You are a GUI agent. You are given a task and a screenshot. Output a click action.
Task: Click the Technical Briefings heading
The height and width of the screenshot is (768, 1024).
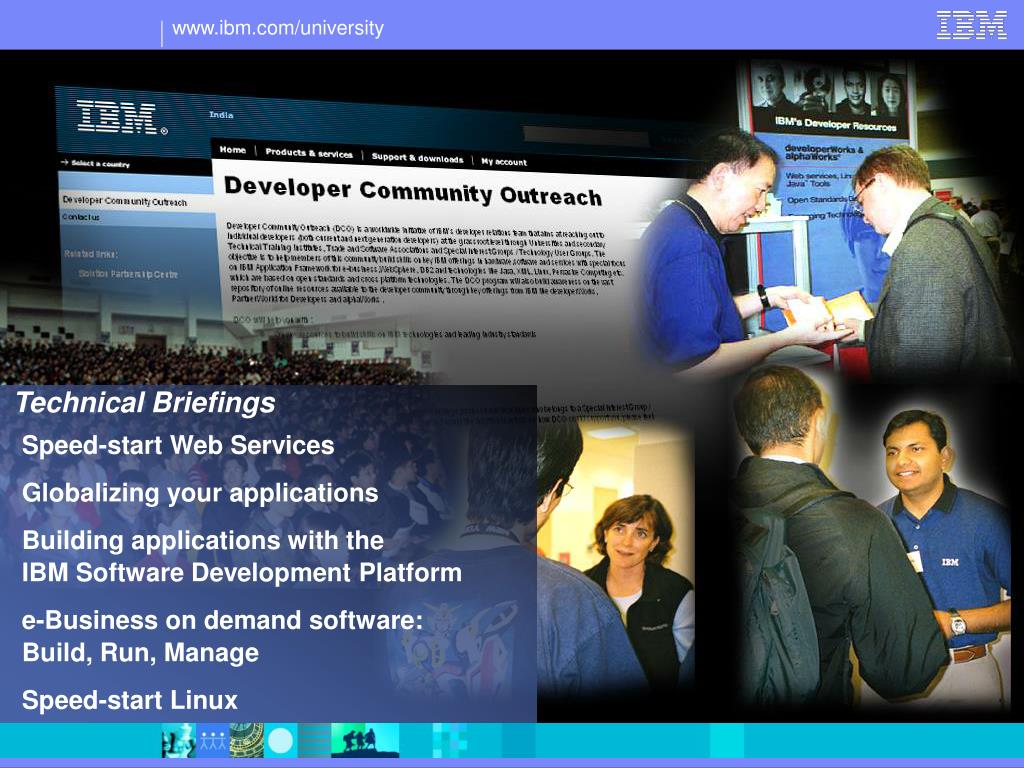coord(146,402)
